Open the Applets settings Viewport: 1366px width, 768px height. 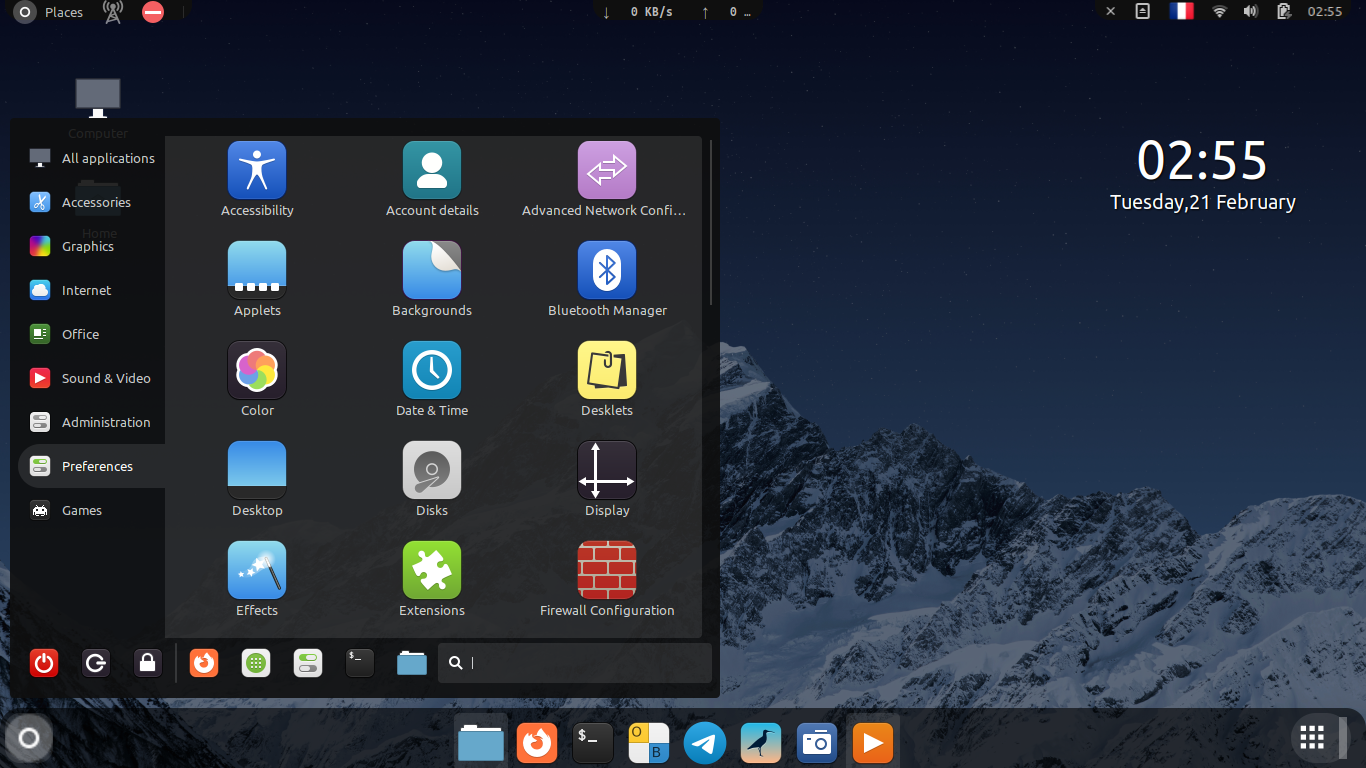257,280
